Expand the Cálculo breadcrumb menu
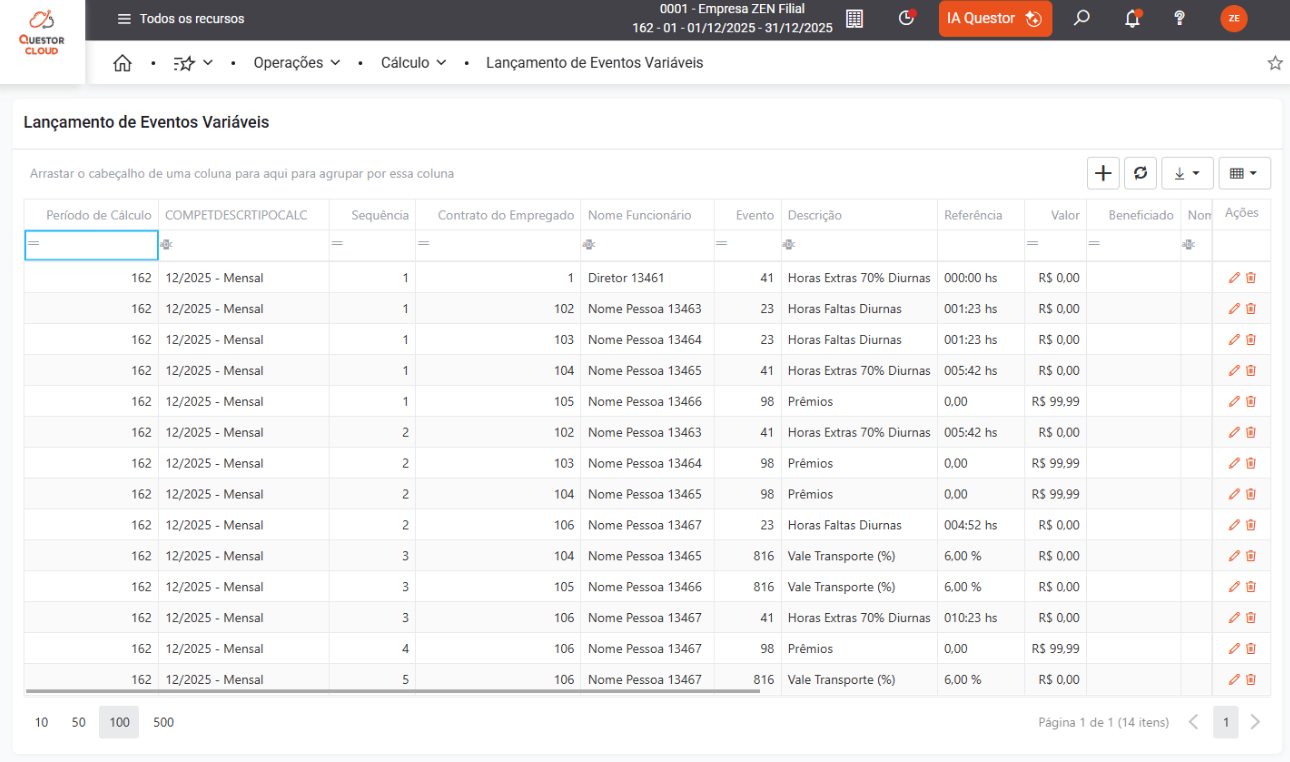The image size is (1290, 762). (413, 63)
